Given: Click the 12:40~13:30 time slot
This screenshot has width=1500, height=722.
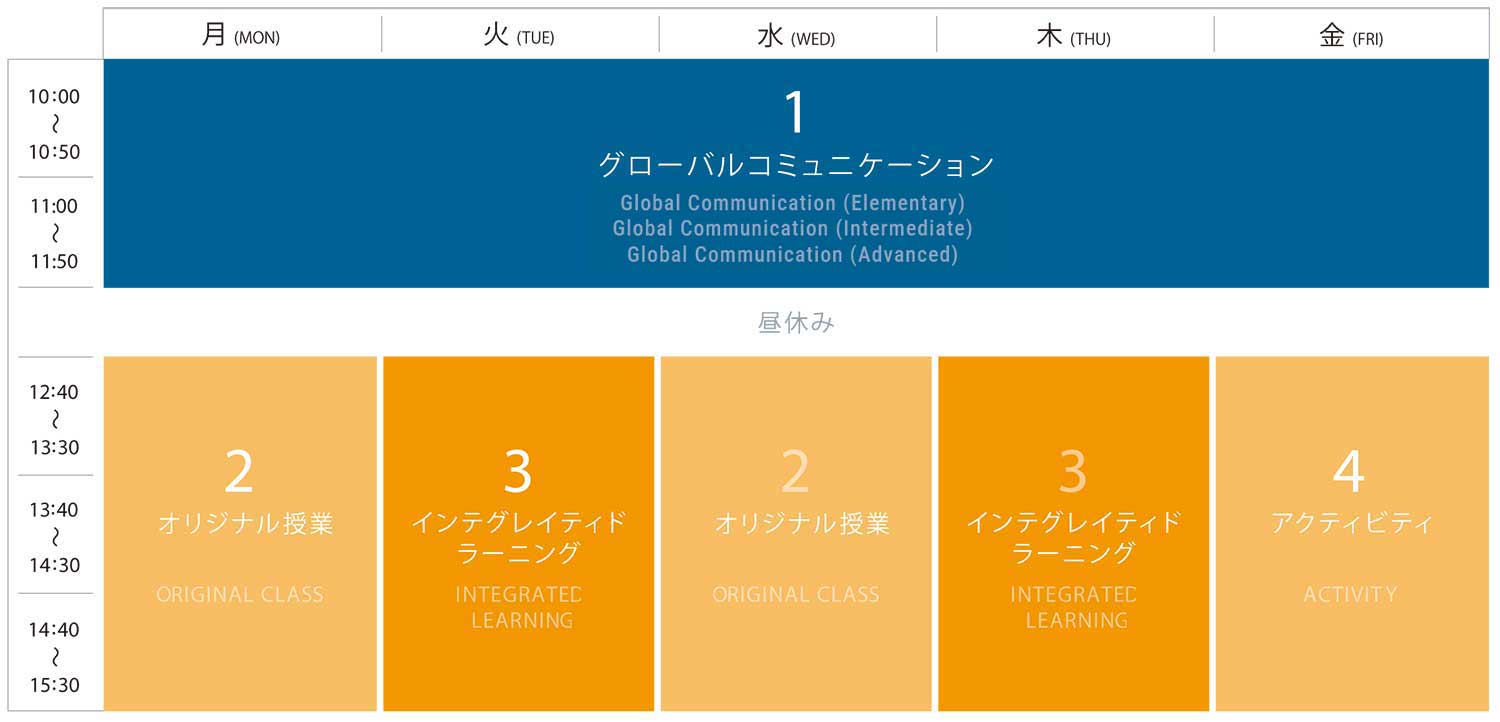Looking at the screenshot, I should pyautogui.click(x=54, y=419).
